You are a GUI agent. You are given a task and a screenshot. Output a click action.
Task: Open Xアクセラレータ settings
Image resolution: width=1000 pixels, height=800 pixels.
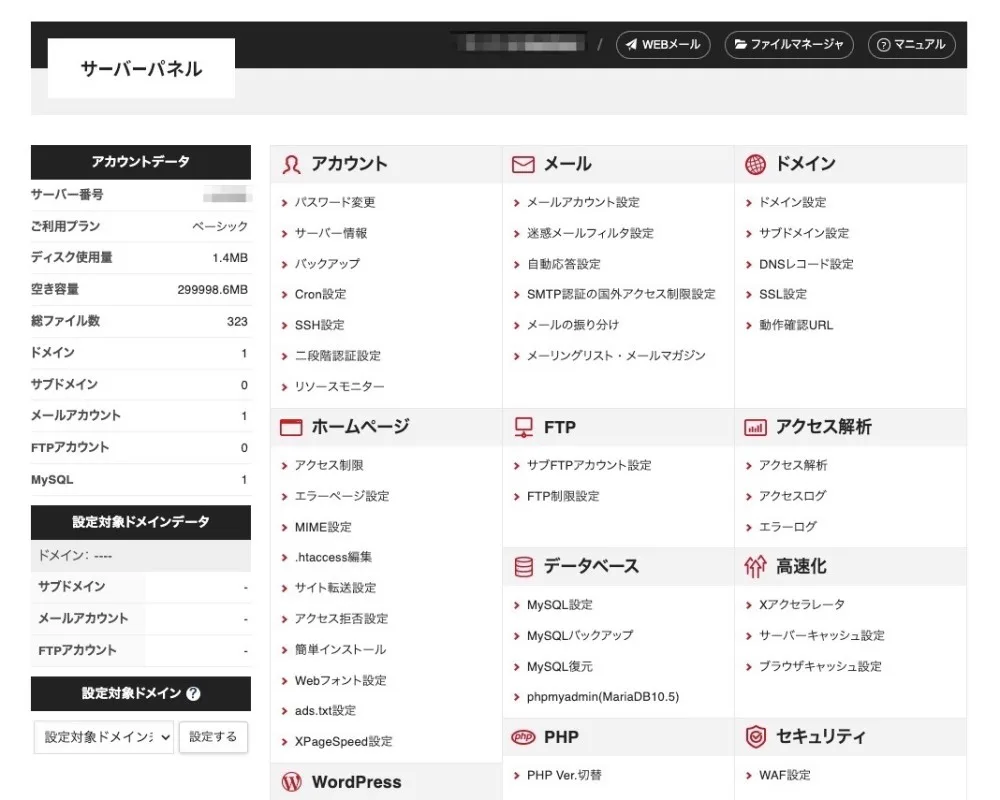[x=802, y=604]
